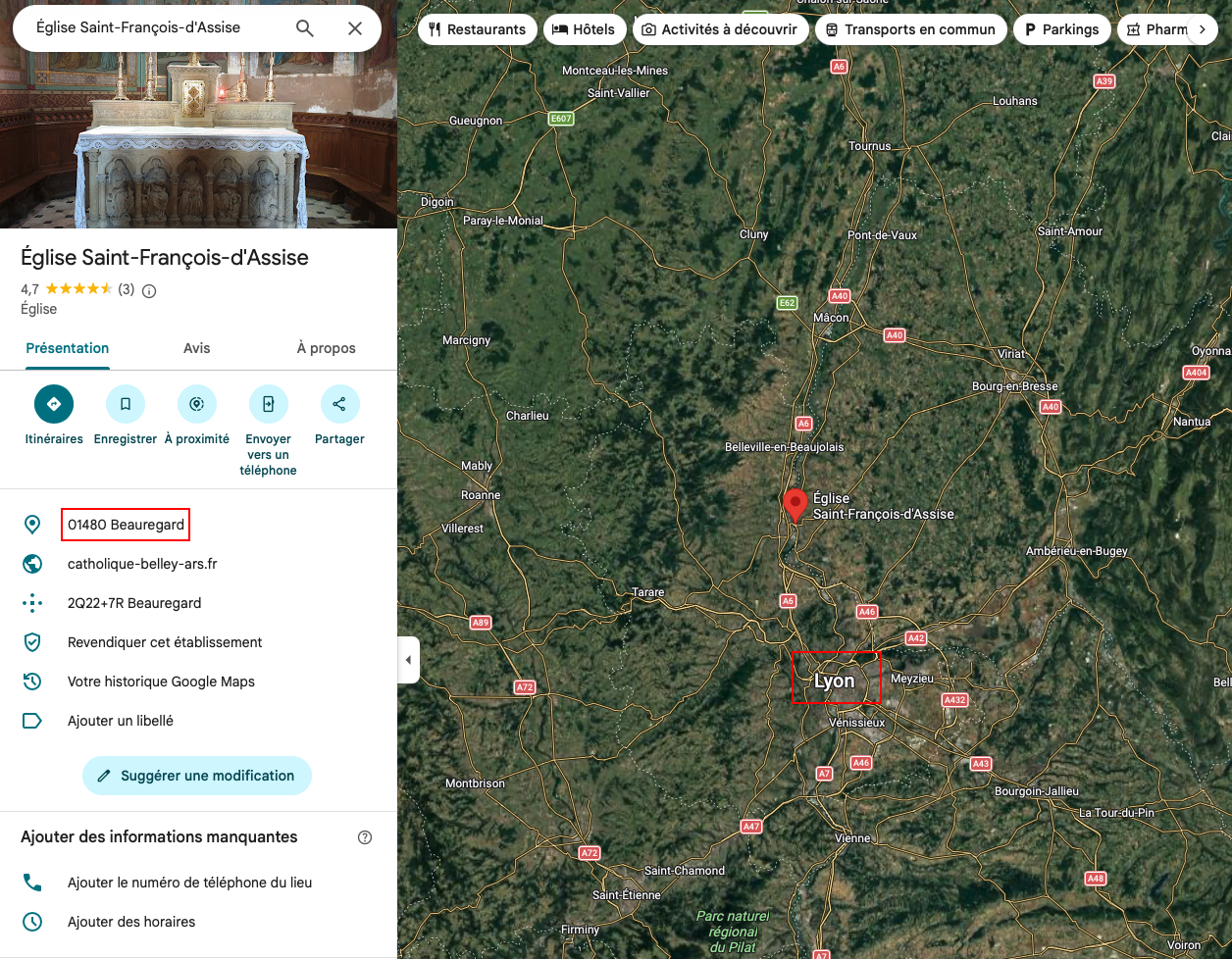Click the help question mark icon
The height and width of the screenshot is (959, 1232).
[x=365, y=837]
